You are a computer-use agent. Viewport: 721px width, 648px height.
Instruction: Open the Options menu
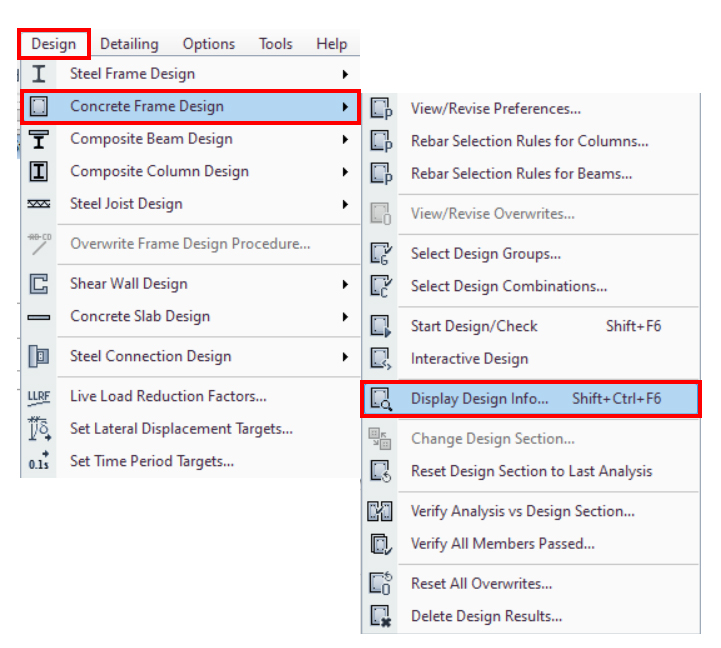[x=209, y=44]
